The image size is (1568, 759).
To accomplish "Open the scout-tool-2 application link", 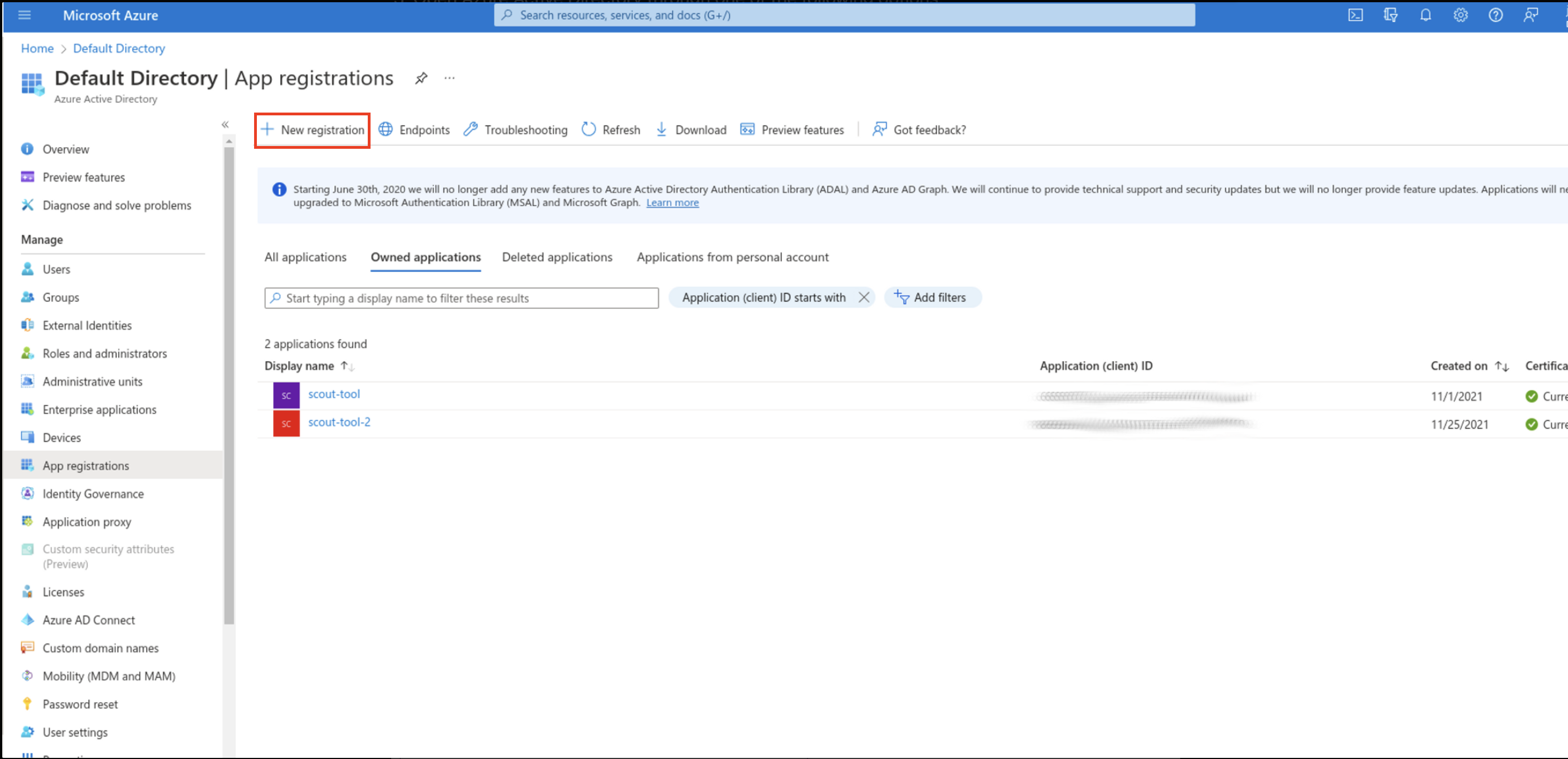I will coord(339,422).
